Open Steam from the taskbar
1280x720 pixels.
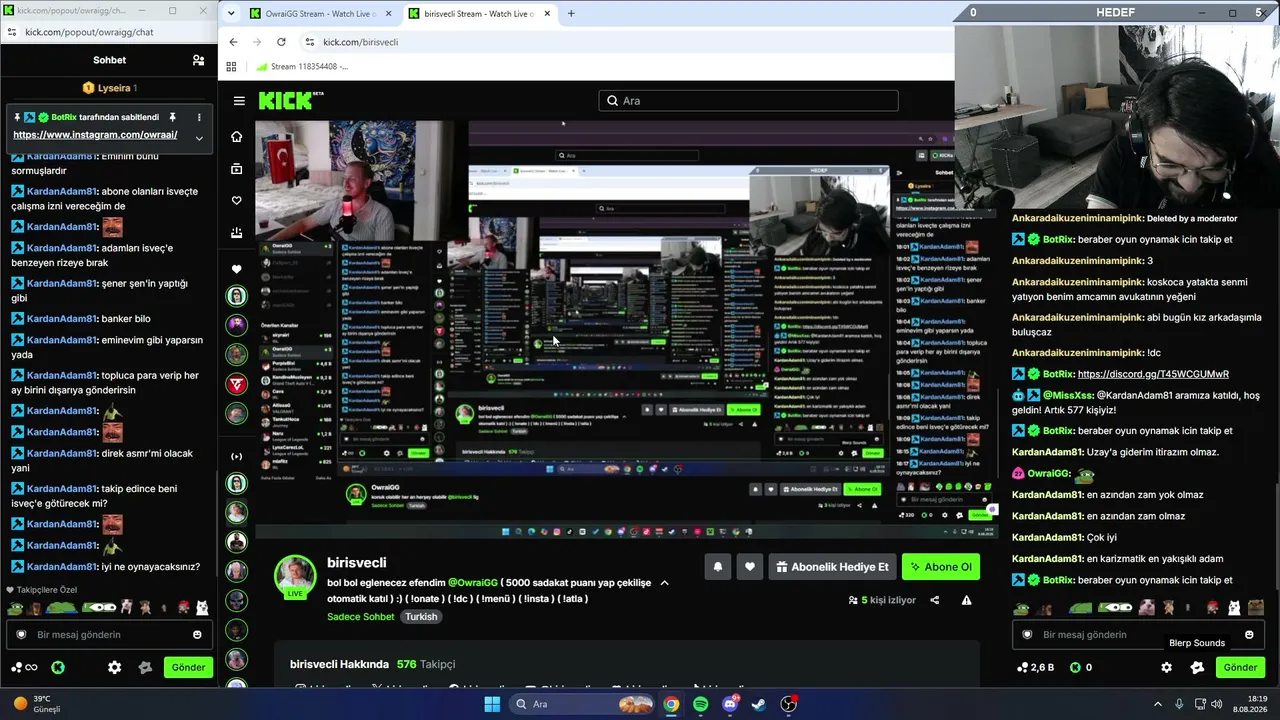(759, 704)
